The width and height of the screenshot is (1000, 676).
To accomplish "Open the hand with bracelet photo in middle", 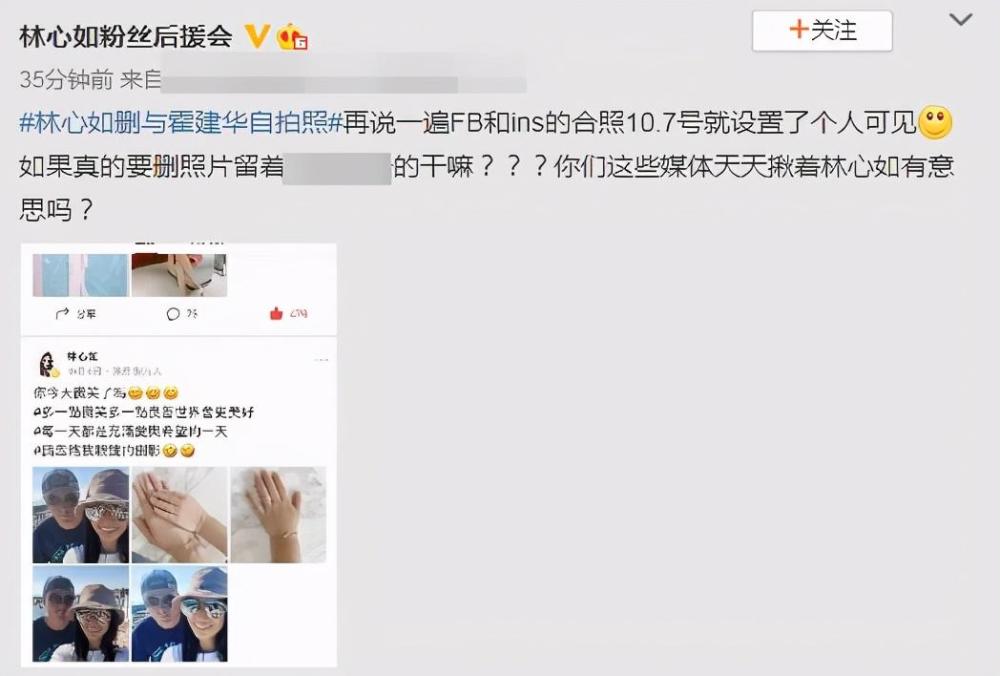I will click(180, 515).
